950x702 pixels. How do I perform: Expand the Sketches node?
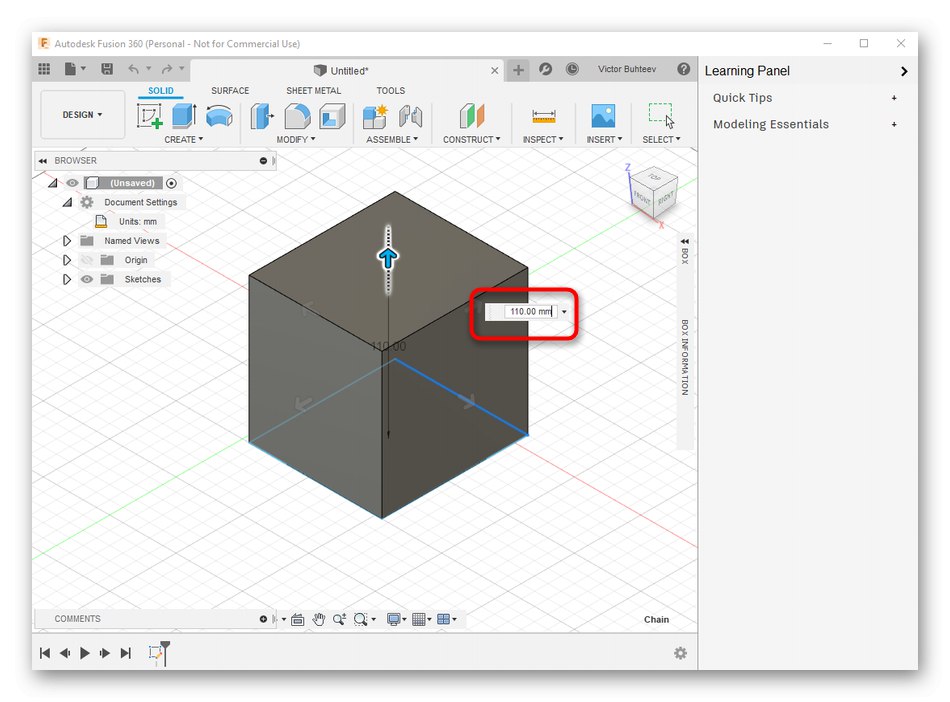67,279
